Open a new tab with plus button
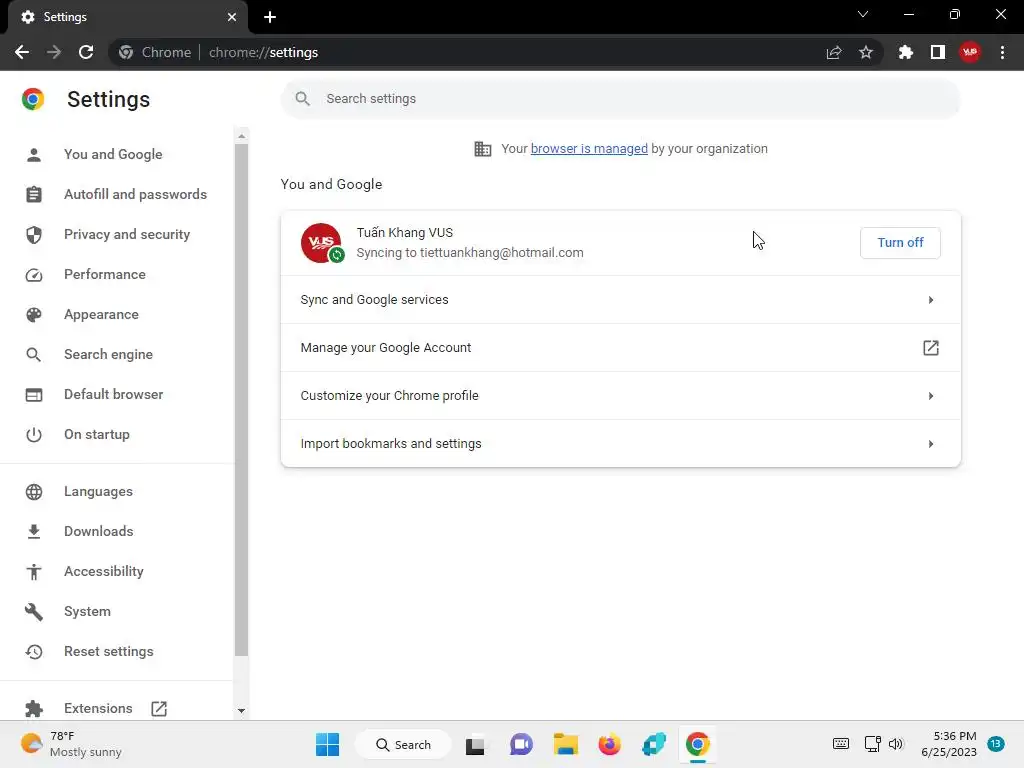This screenshot has width=1024, height=768. [x=270, y=17]
